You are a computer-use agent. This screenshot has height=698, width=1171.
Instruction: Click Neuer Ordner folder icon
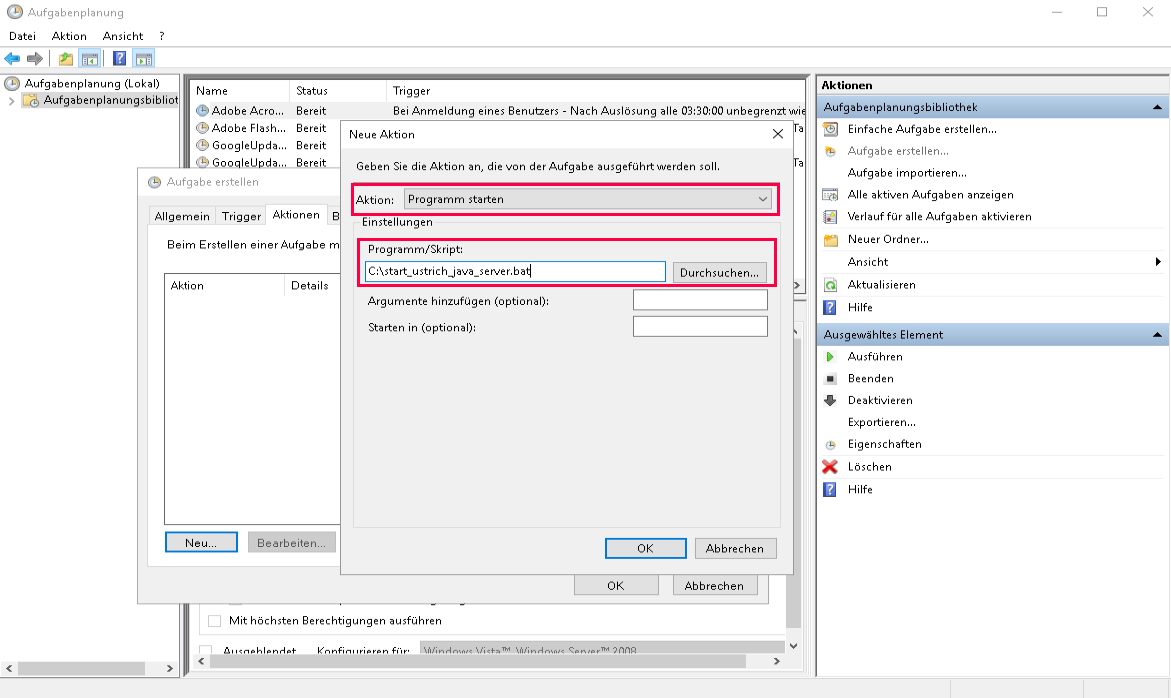829,240
